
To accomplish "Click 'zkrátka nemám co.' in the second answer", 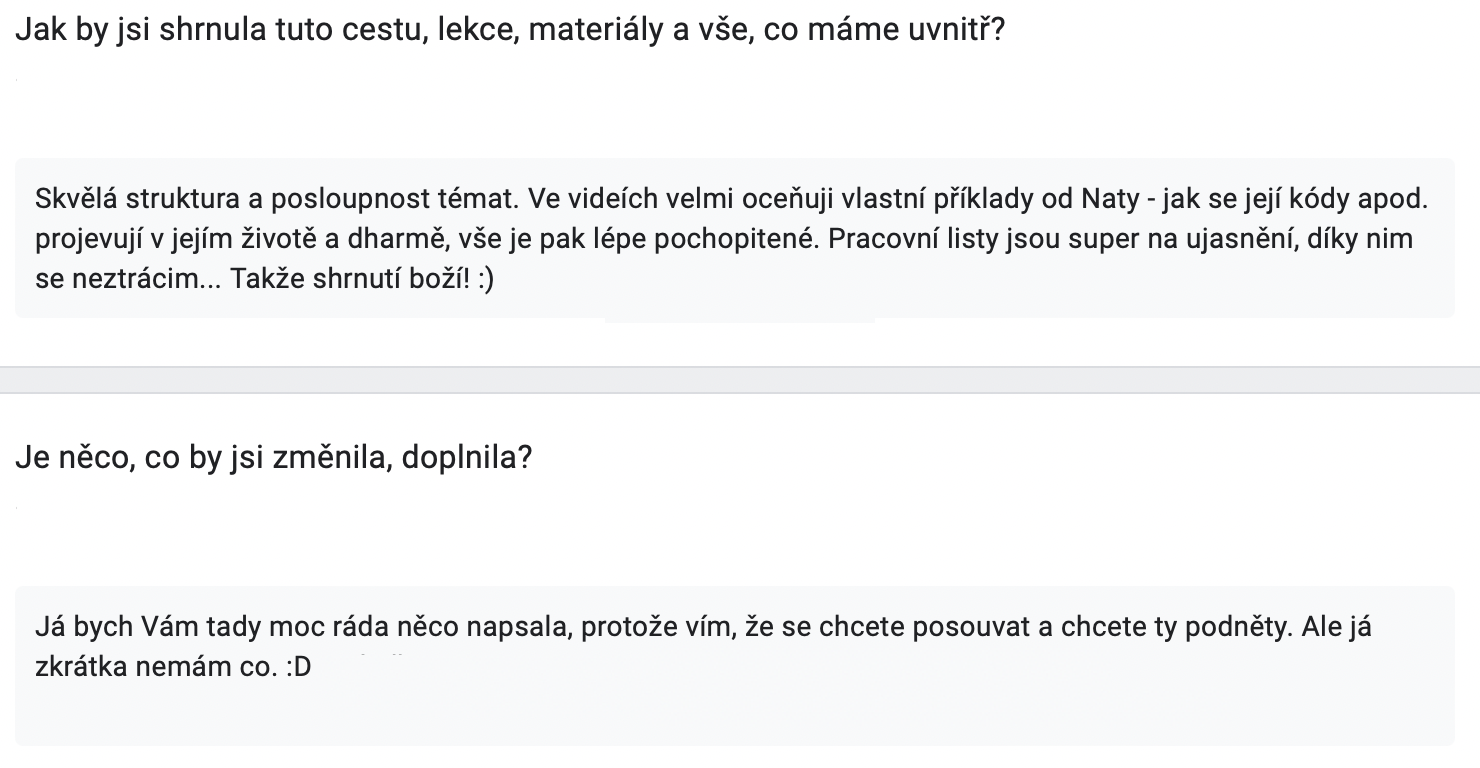I will (154, 667).
